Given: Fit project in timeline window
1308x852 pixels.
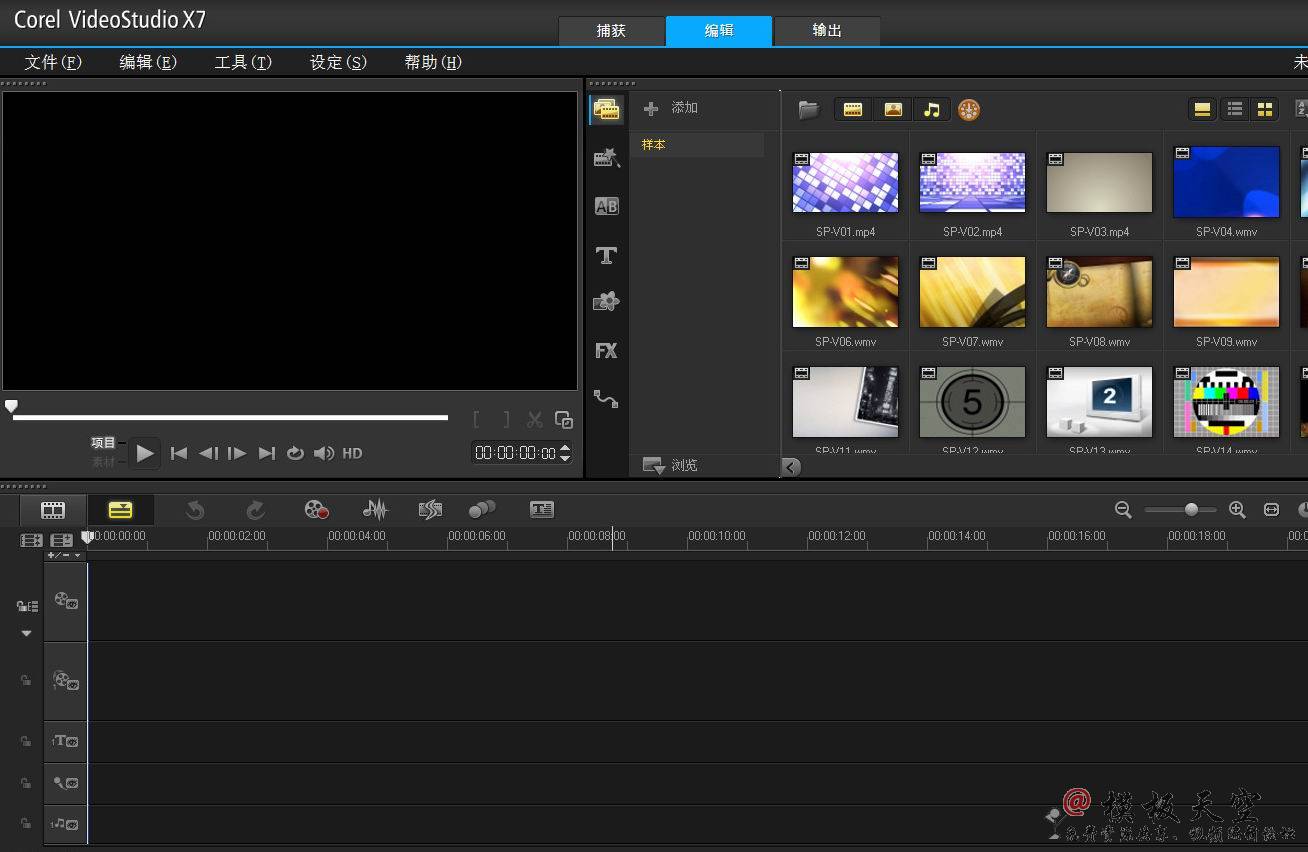Looking at the screenshot, I should tap(1271, 510).
